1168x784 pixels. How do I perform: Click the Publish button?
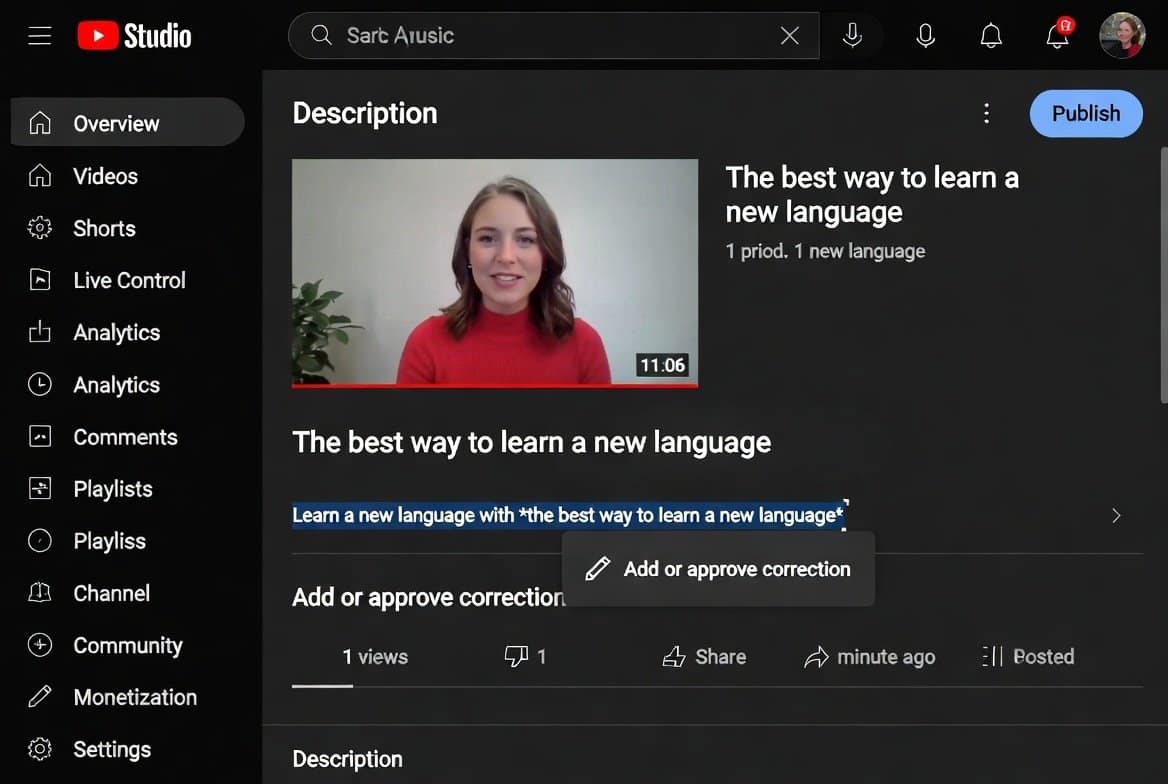point(1086,113)
